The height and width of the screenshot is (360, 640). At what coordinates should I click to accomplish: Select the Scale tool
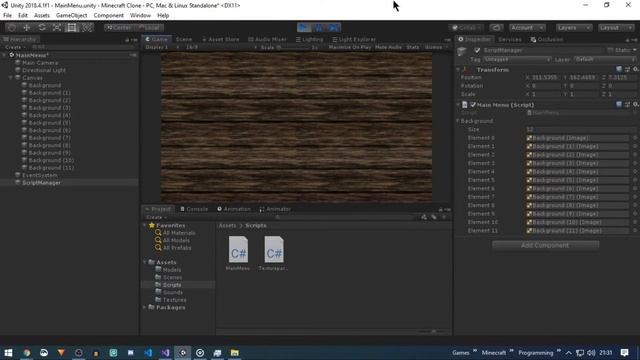[x=57, y=27]
